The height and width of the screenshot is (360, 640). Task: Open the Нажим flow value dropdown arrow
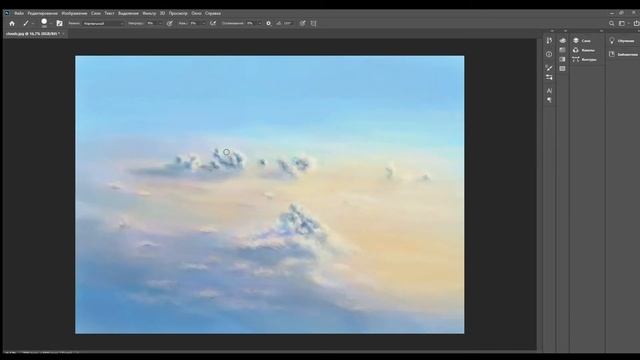203,23
